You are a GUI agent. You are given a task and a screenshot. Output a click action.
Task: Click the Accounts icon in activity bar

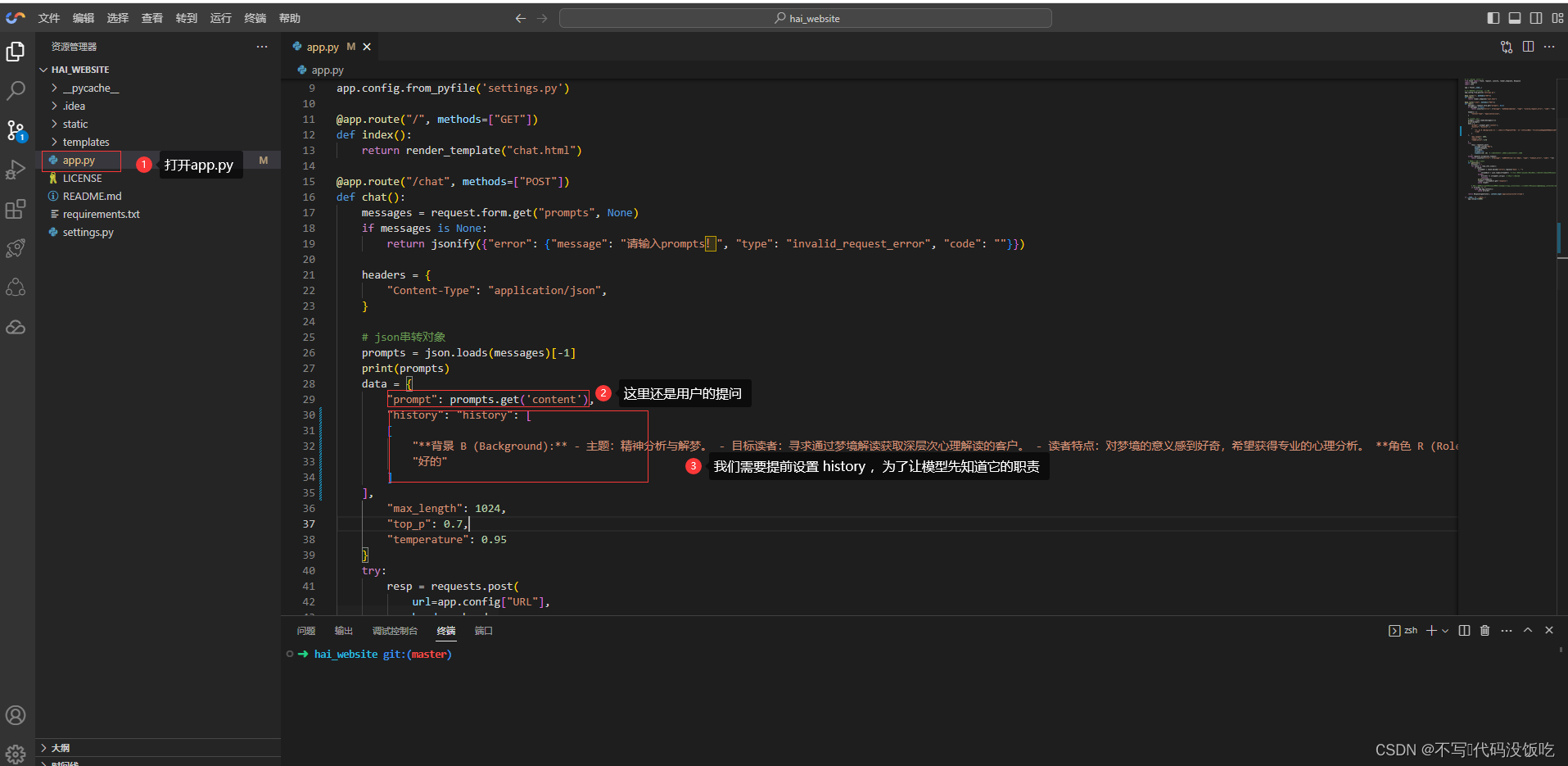(x=16, y=715)
